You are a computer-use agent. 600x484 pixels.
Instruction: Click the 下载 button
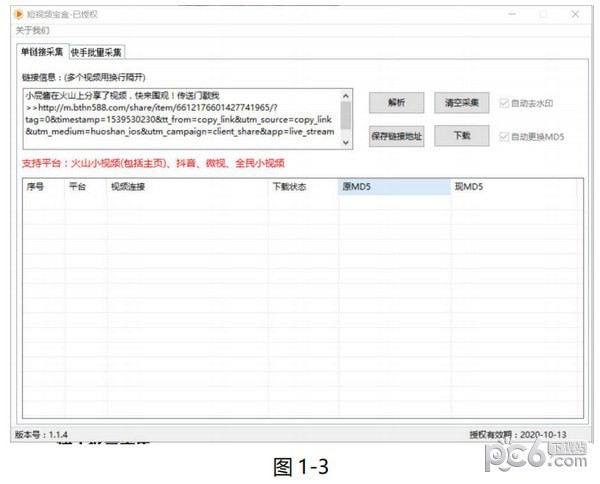461,135
